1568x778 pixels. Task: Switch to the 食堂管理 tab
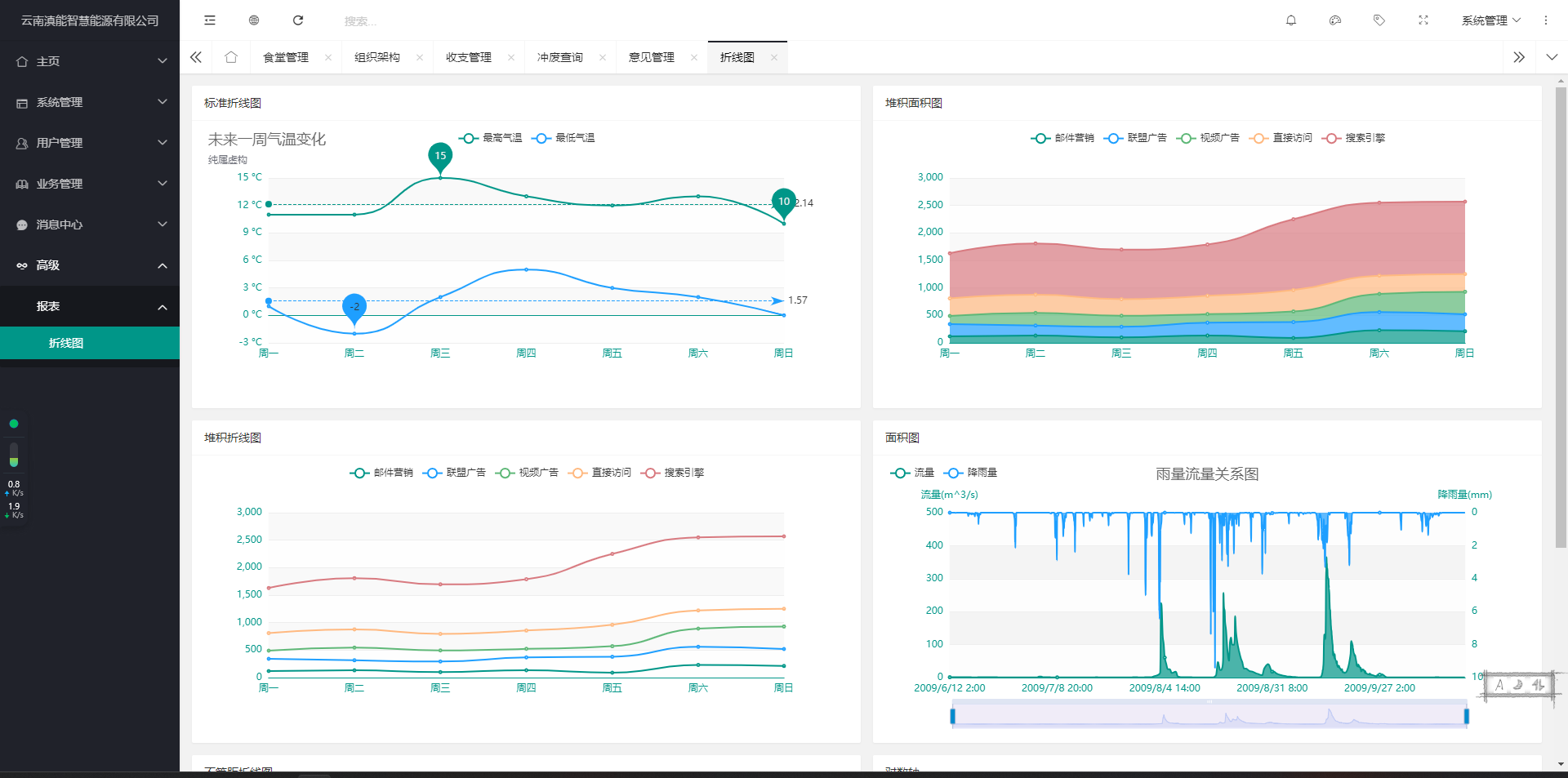coord(286,57)
